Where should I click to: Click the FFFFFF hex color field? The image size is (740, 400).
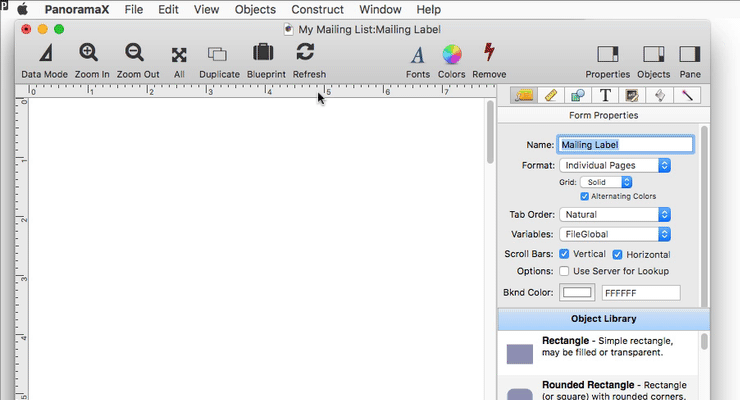(641, 293)
